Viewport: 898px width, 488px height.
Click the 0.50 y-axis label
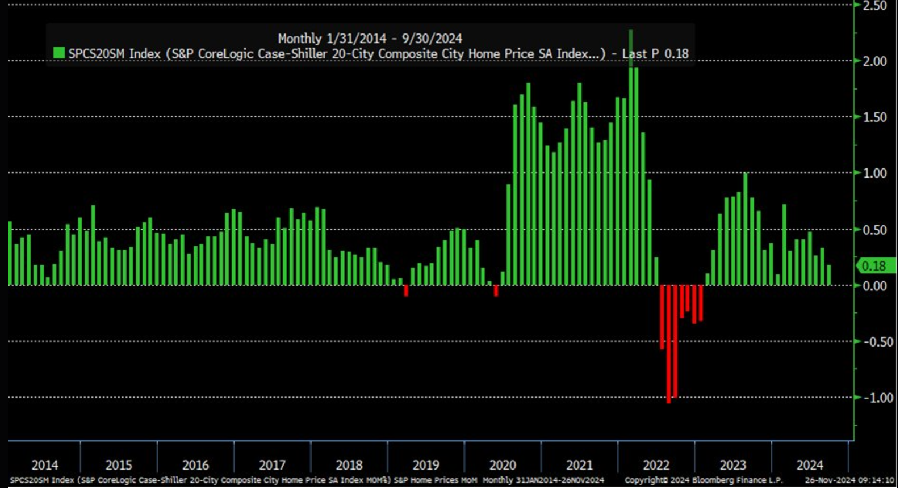click(x=875, y=230)
